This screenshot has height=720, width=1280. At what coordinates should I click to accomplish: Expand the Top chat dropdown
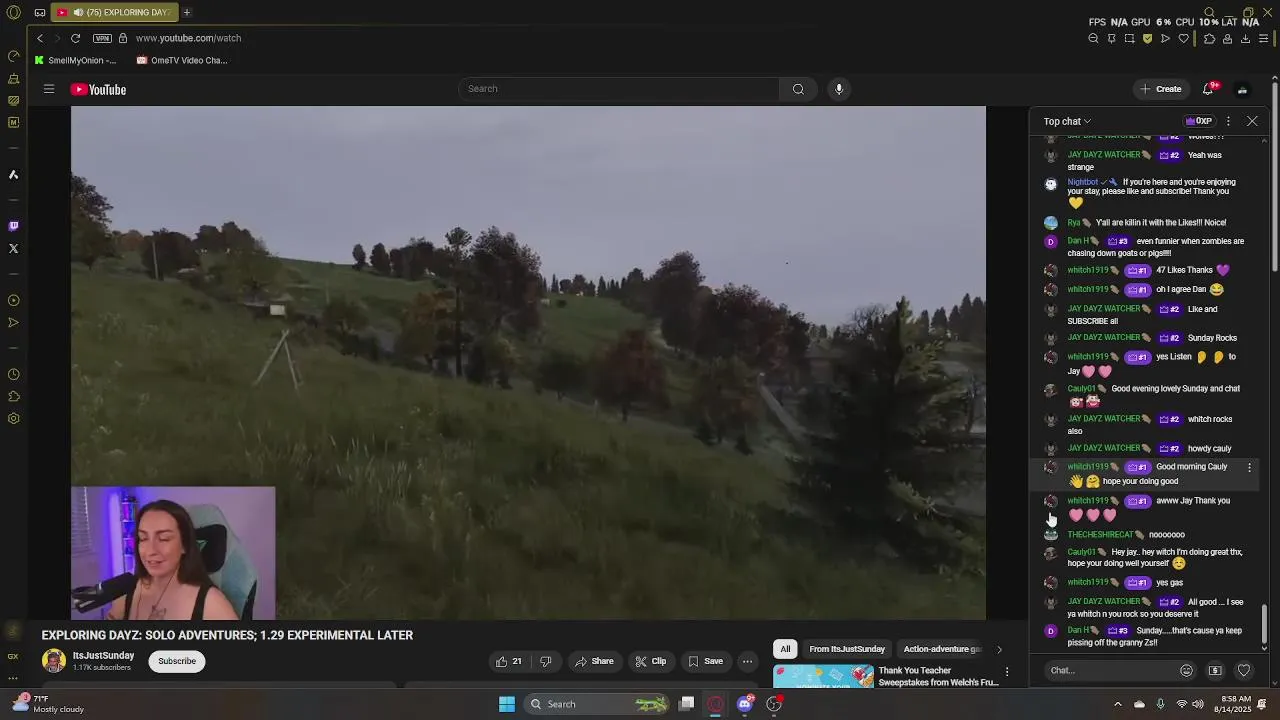[x=1067, y=121]
